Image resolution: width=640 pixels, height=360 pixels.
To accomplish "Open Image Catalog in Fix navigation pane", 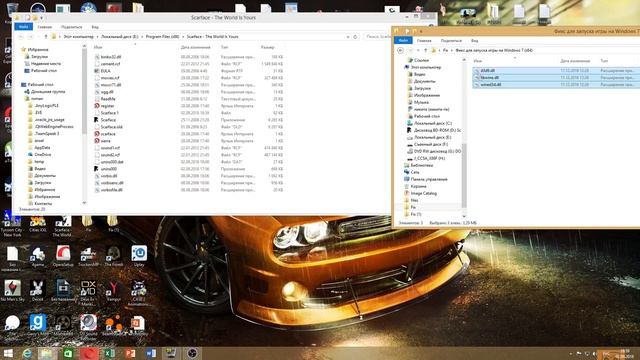I will tap(420, 193).
